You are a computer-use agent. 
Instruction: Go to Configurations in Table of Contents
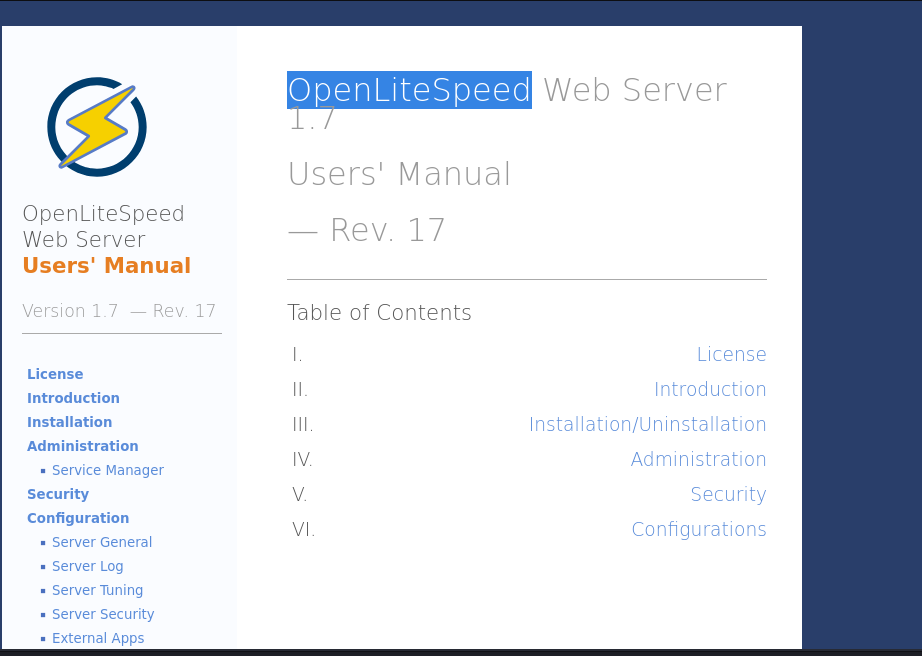pos(698,530)
